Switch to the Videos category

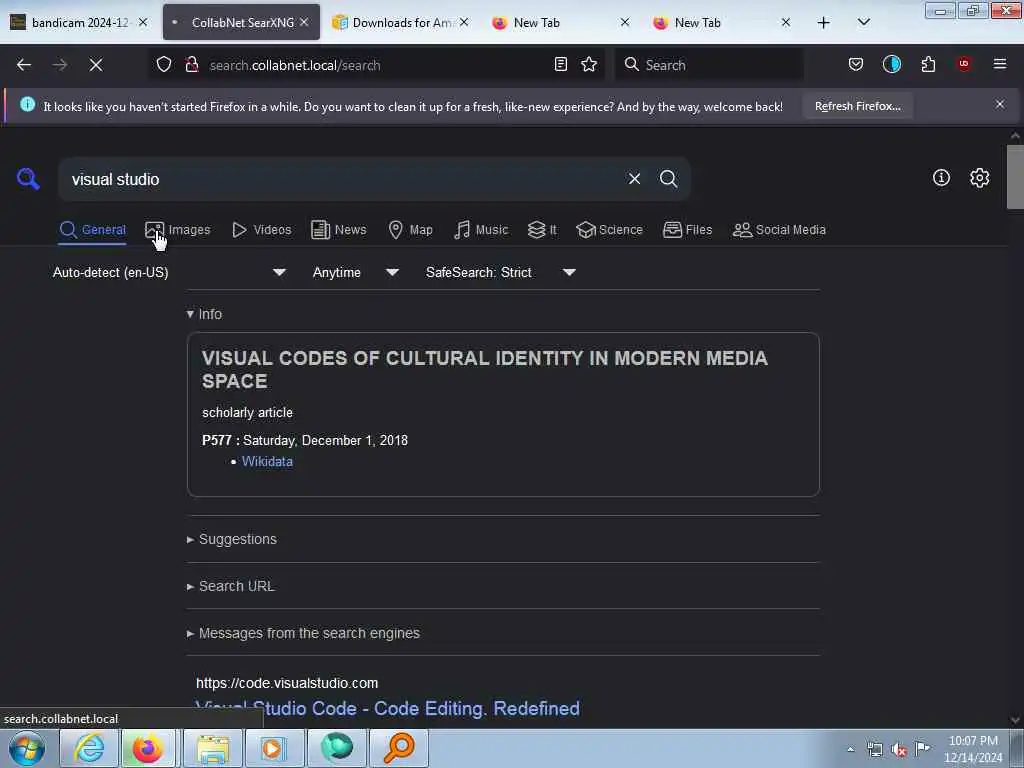(262, 230)
